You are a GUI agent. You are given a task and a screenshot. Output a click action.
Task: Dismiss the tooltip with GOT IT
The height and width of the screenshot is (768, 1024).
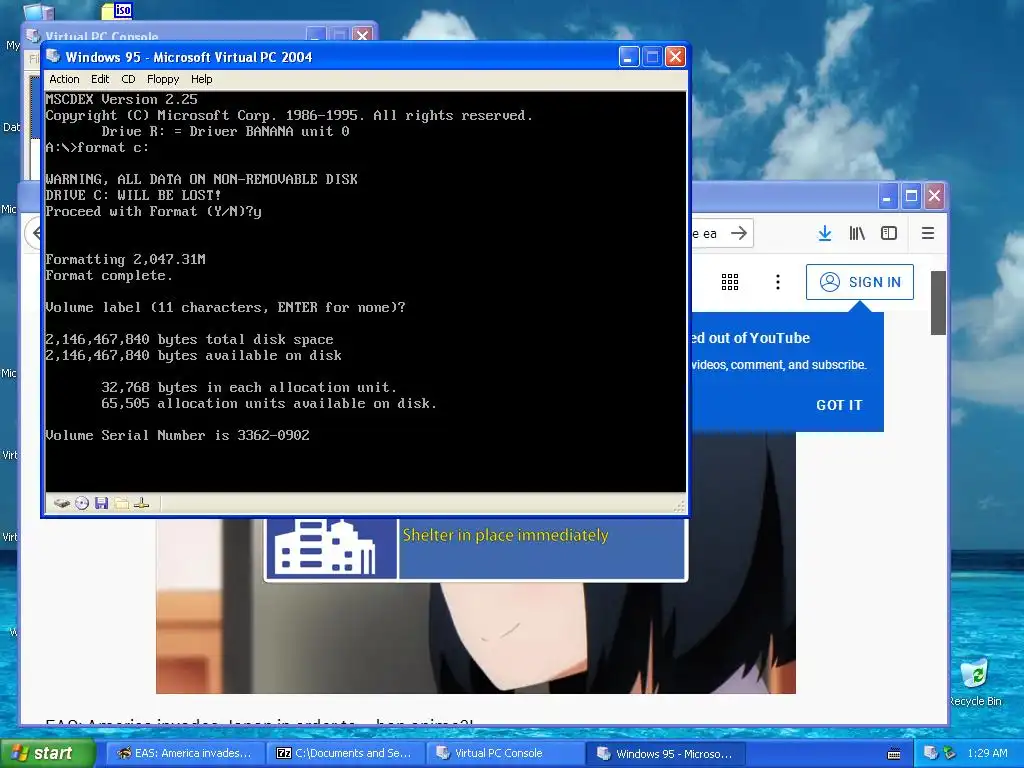(839, 405)
